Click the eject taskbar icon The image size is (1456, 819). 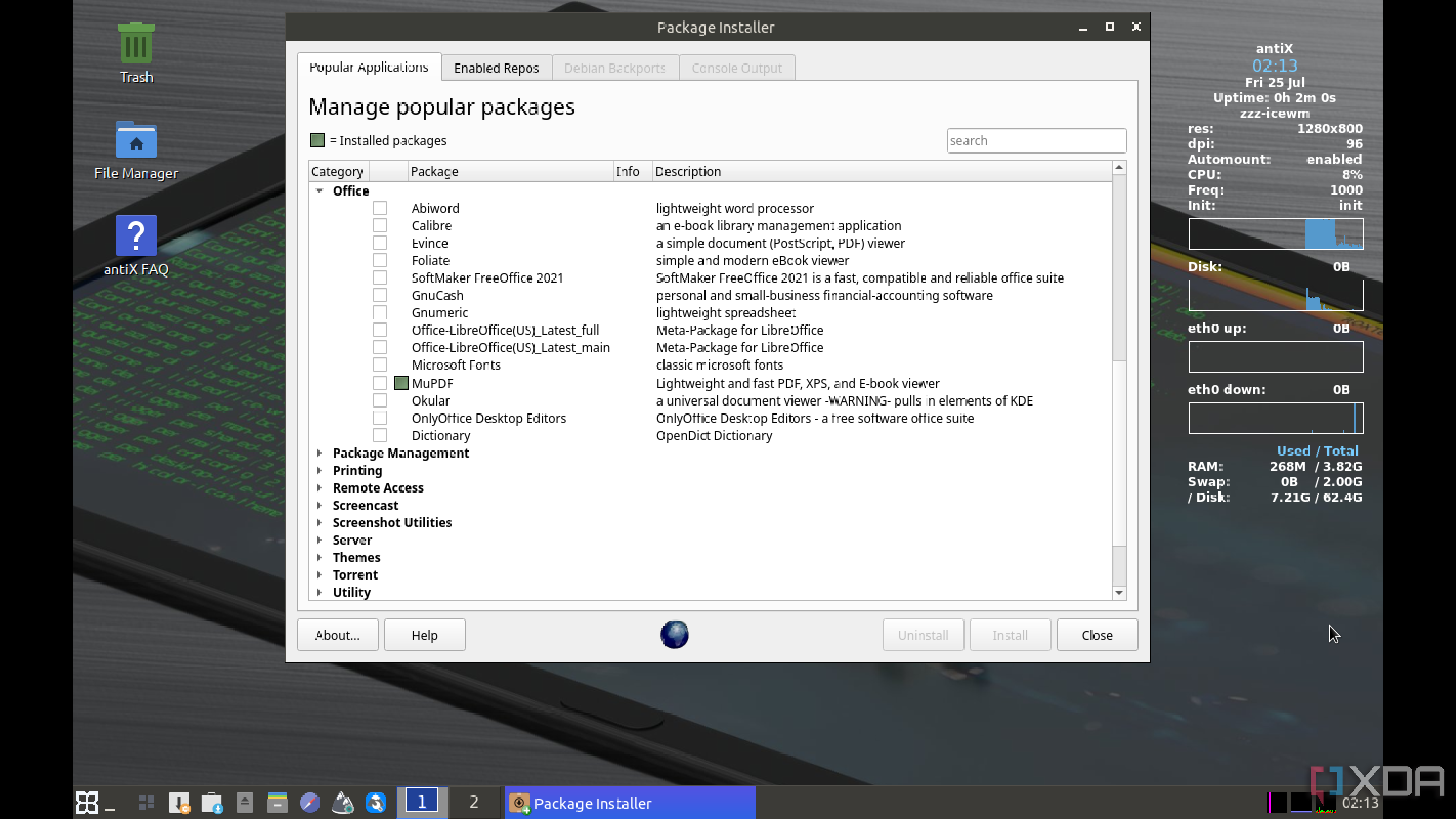(x=245, y=802)
